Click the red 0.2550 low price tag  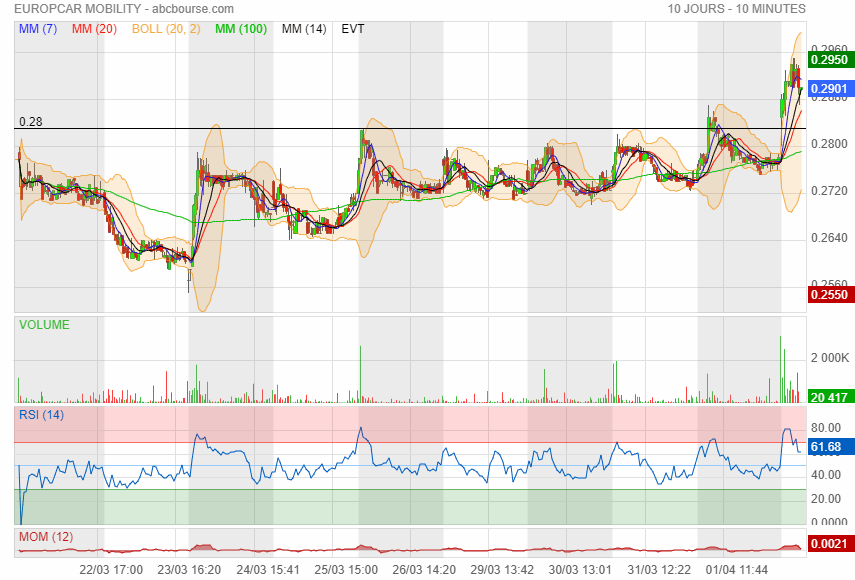[x=828, y=295]
